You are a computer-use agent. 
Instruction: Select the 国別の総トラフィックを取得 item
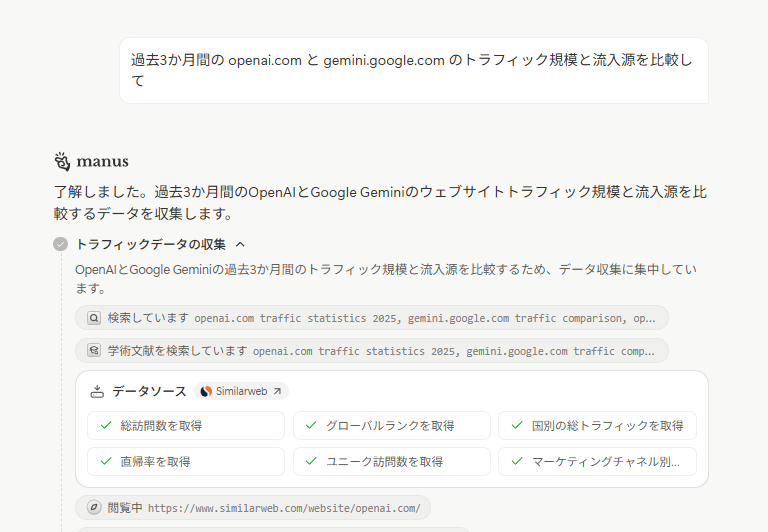tap(597, 425)
